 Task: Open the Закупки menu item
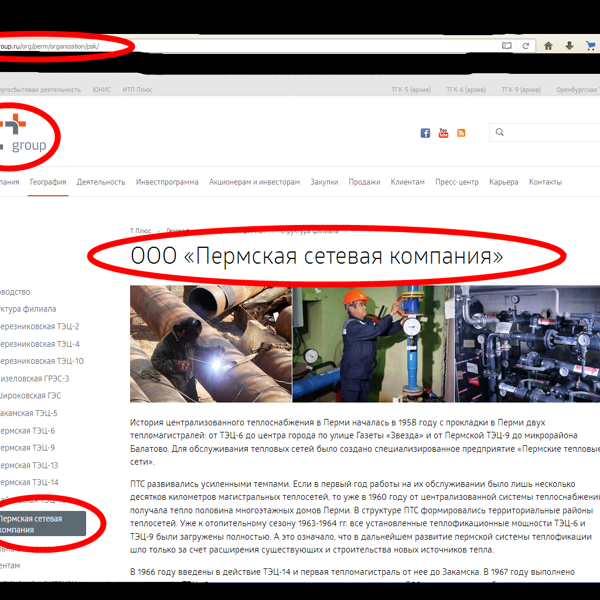coord(324,182)
